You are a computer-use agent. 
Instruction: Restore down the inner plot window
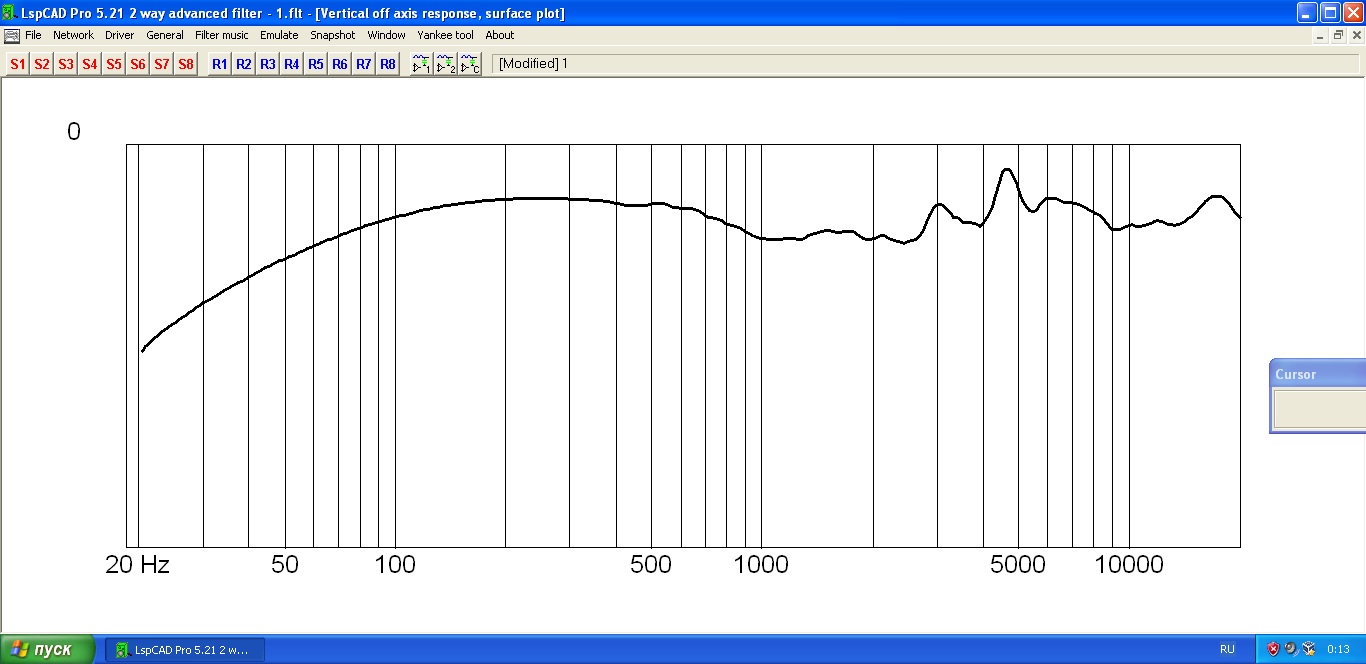(1338, 35)
